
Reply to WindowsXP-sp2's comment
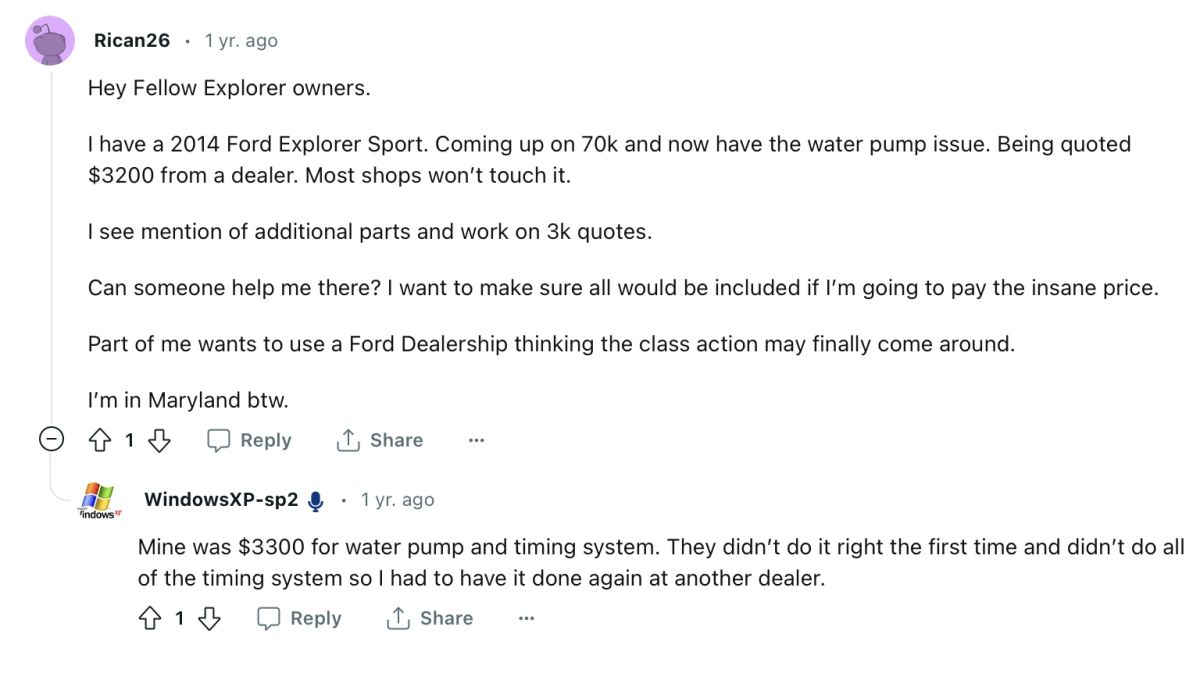pos(299,619)
